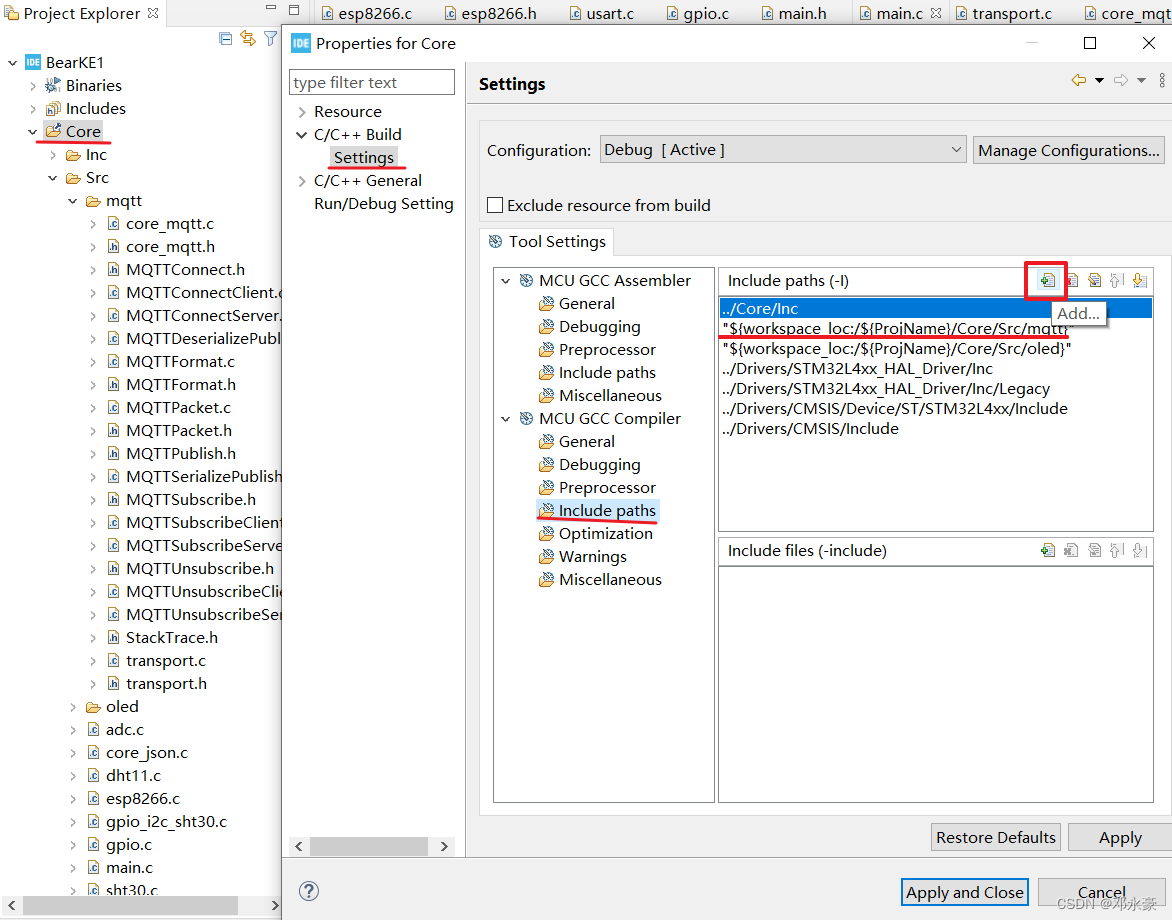
Task: Open Compiler Debugging settings
Action: (x=599, y=465)
